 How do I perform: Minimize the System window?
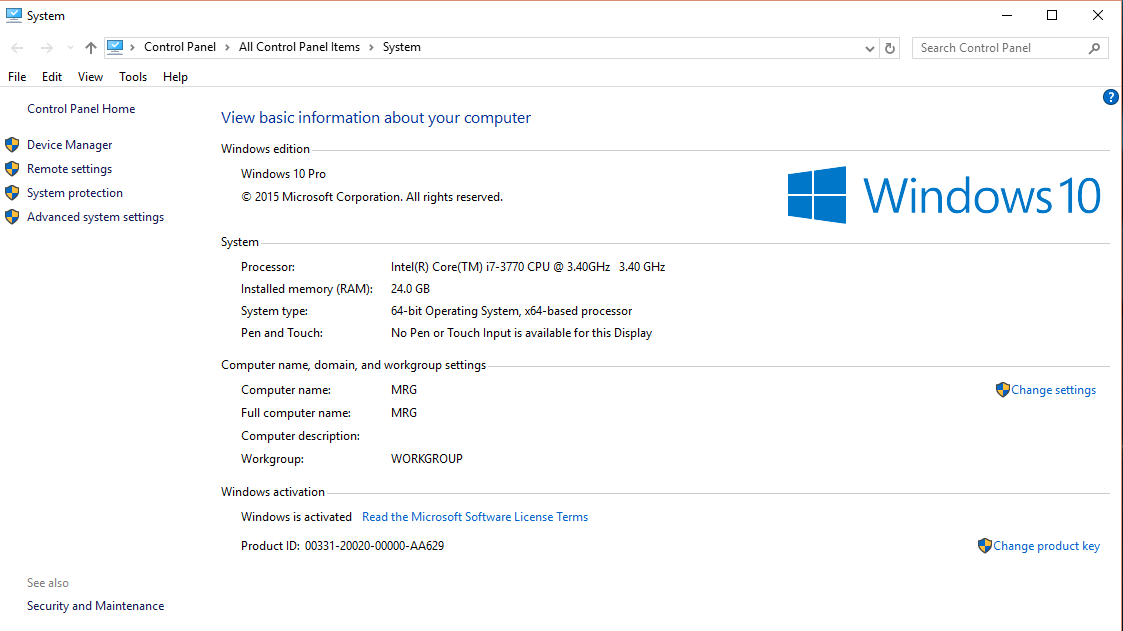coord(1007,15)
